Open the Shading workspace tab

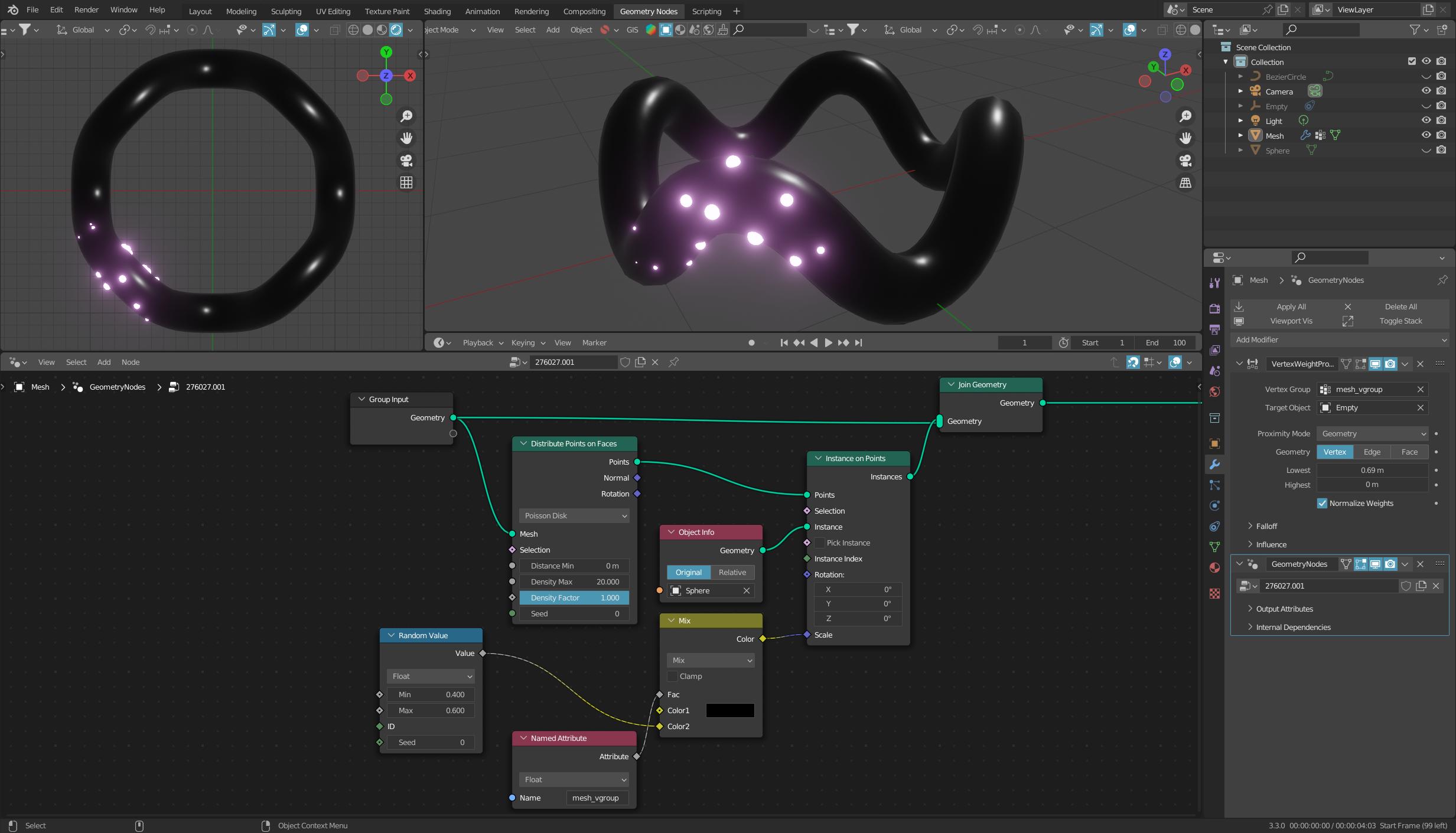(437, 11)
